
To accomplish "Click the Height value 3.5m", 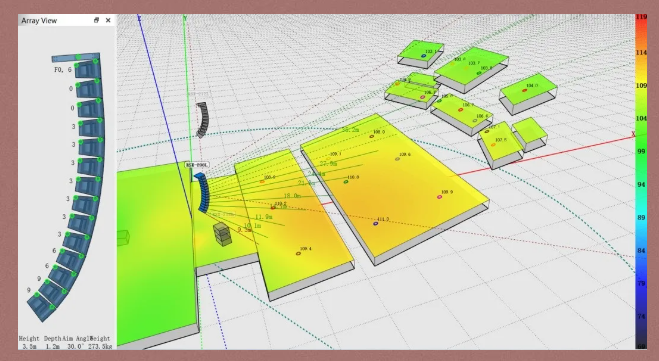I will (x=29, y=346).
